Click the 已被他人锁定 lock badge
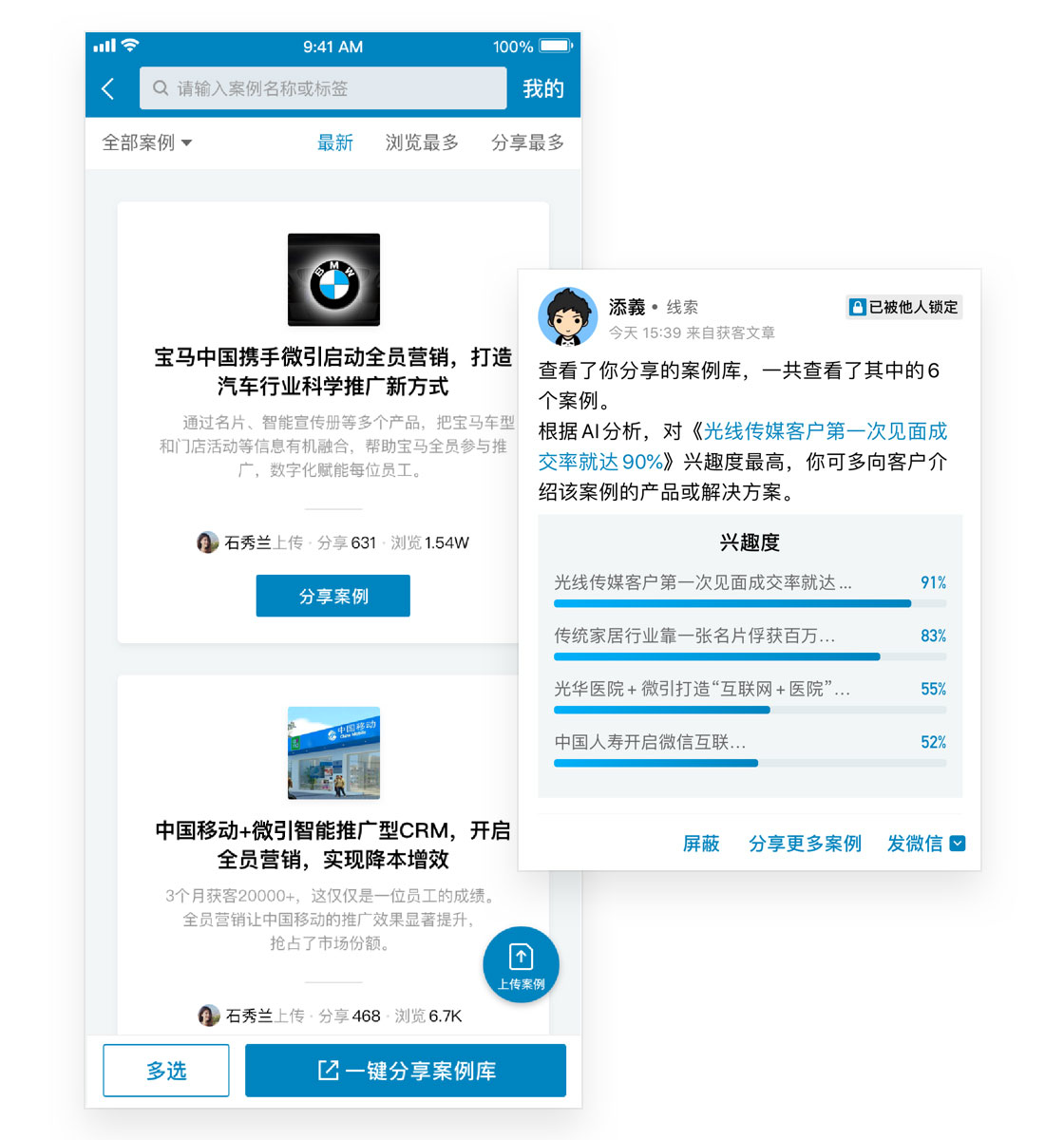The image size is (1064, 1140). pos(903,307)
